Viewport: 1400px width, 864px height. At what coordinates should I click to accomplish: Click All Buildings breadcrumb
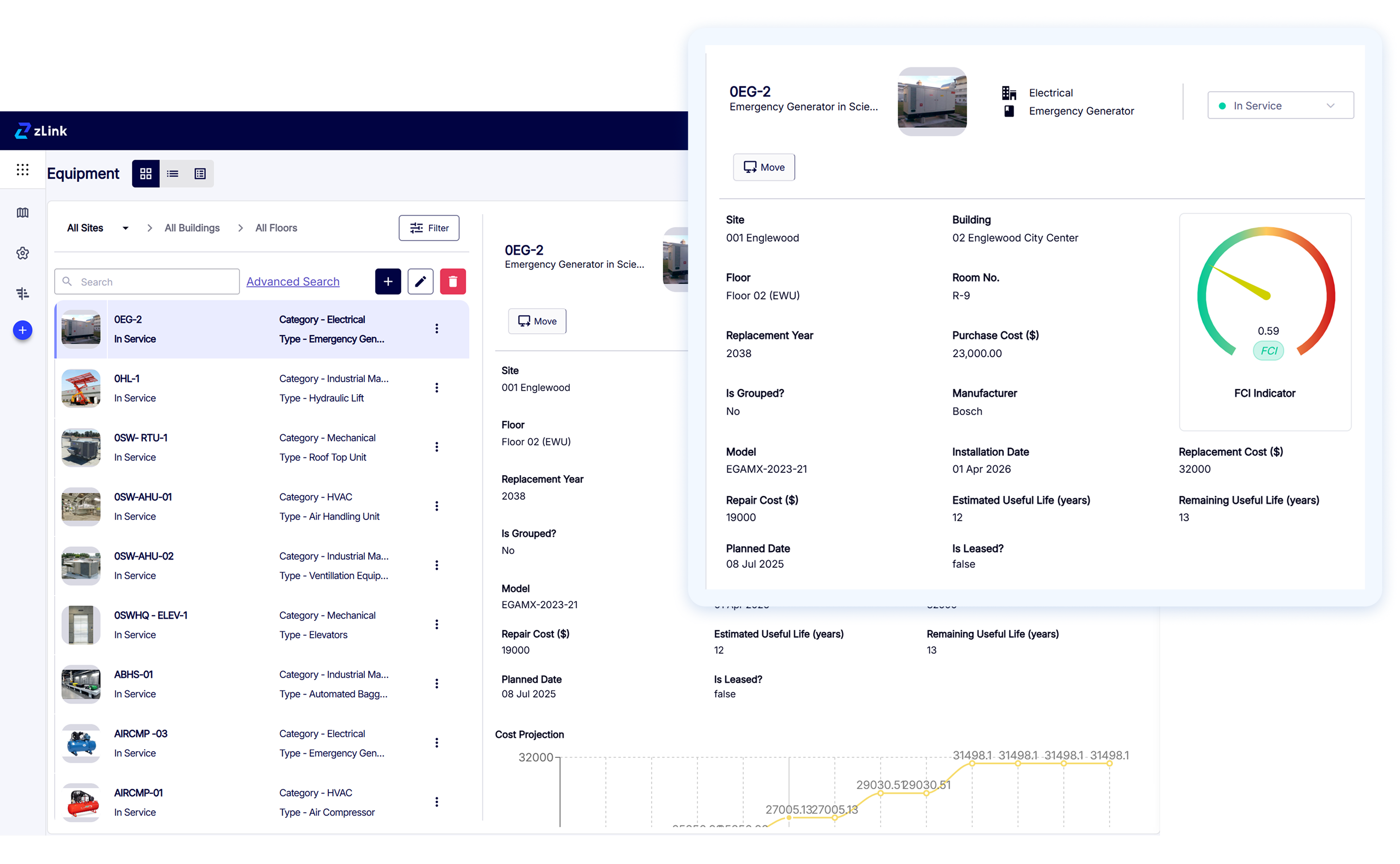tap(192, 228)
